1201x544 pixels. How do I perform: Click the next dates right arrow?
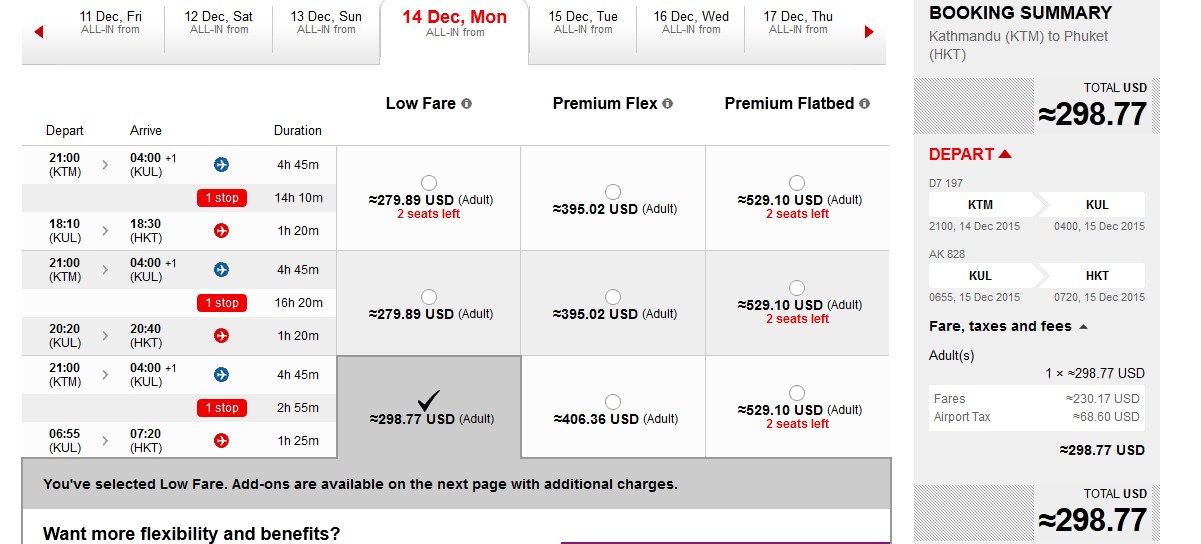[x=869, y=33]
